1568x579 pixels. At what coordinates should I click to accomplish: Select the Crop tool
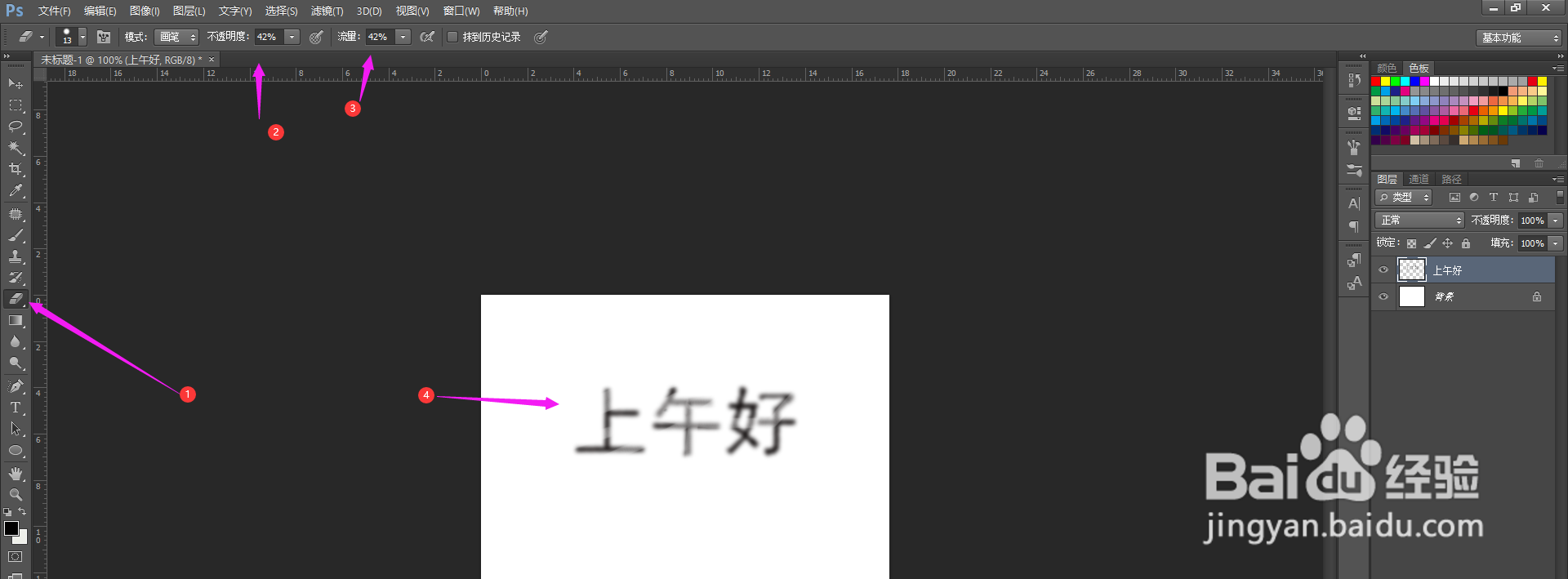(x=16, y=169)
